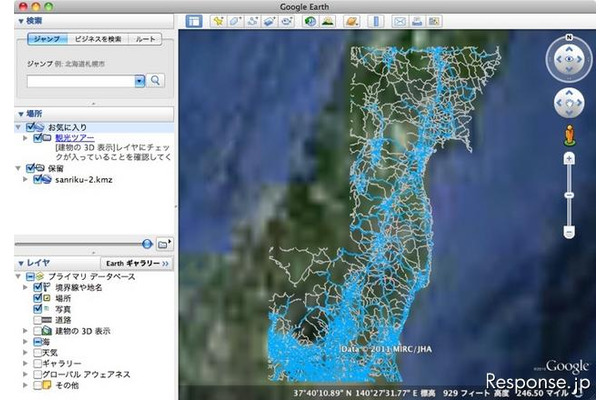Uncheck the sanriku-2.kmz checkbox
The height and width of the screenshot is (400, 610).
point(37,179)
